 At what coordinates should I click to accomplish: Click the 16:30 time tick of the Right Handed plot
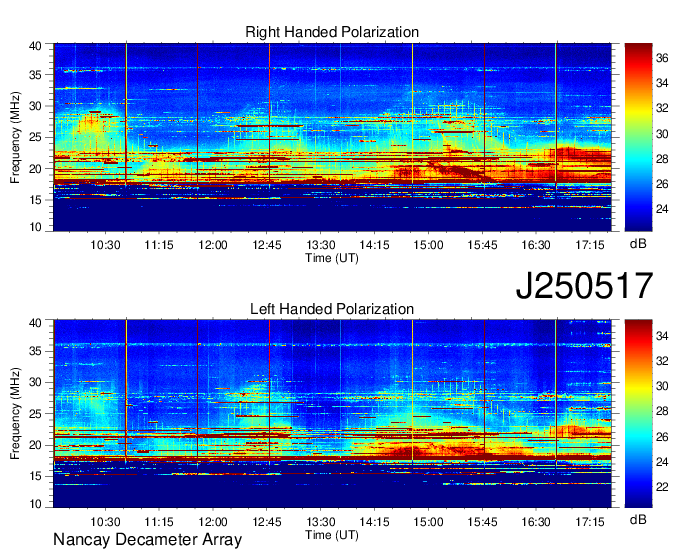(x=536, y=245)
